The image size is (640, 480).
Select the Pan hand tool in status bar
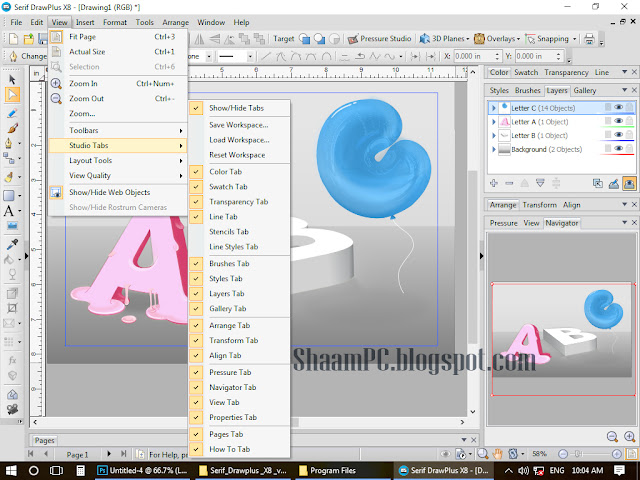click(497, 453)
